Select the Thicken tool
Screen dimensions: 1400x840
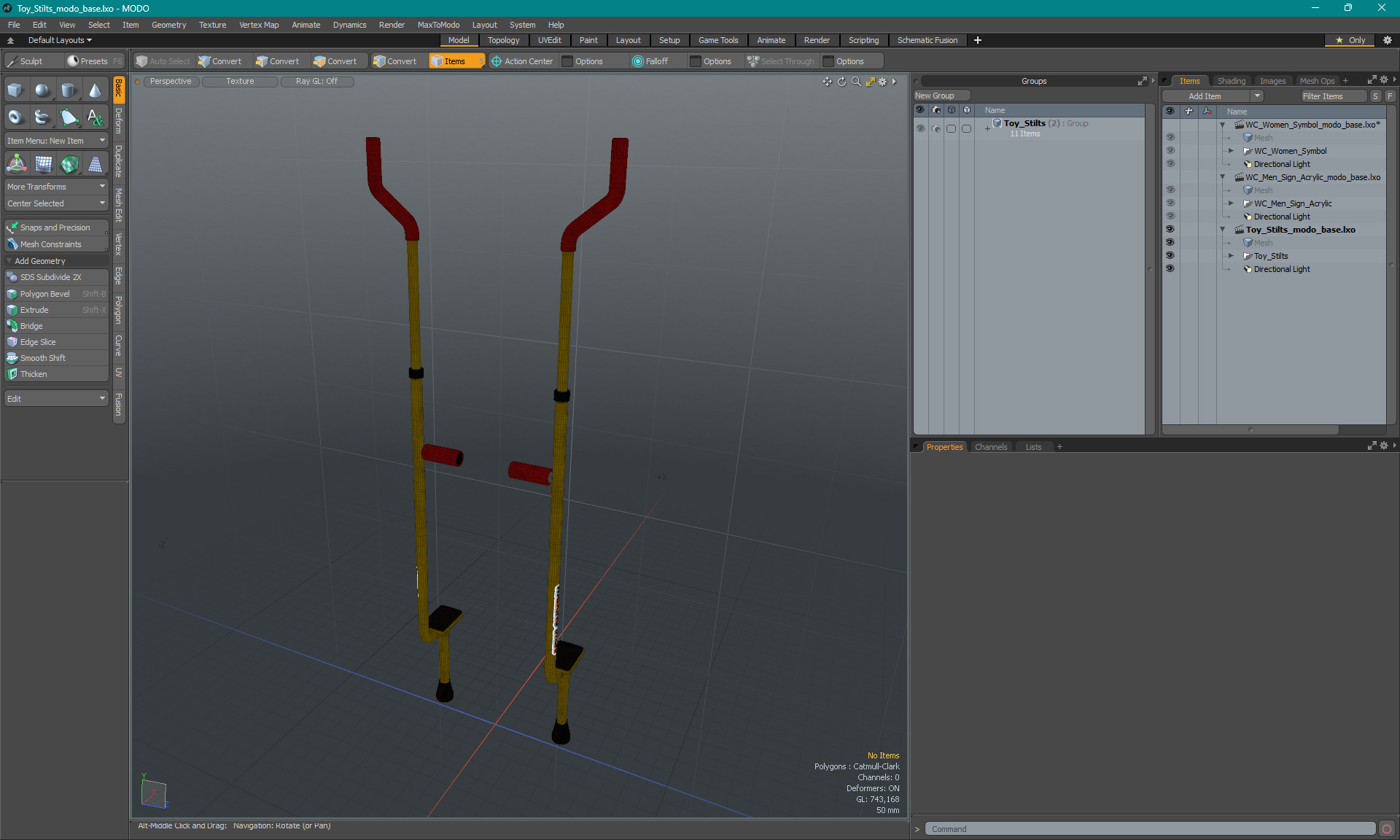point(56,374)
